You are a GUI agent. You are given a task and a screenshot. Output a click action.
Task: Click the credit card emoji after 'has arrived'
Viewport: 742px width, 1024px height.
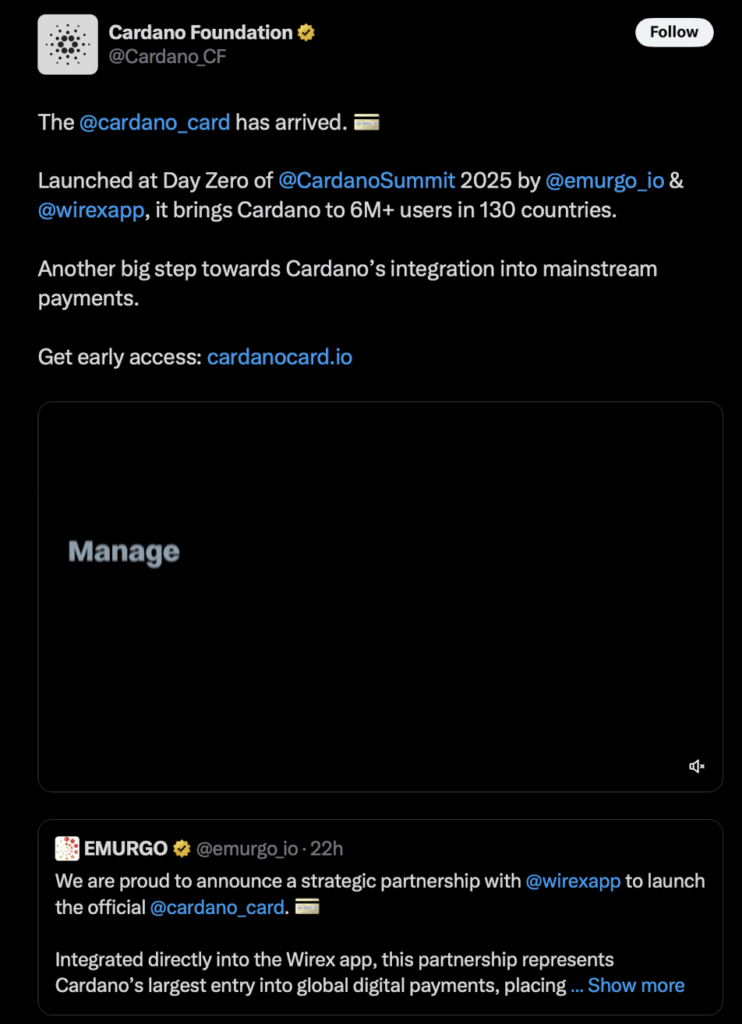[x=367, y=123]
